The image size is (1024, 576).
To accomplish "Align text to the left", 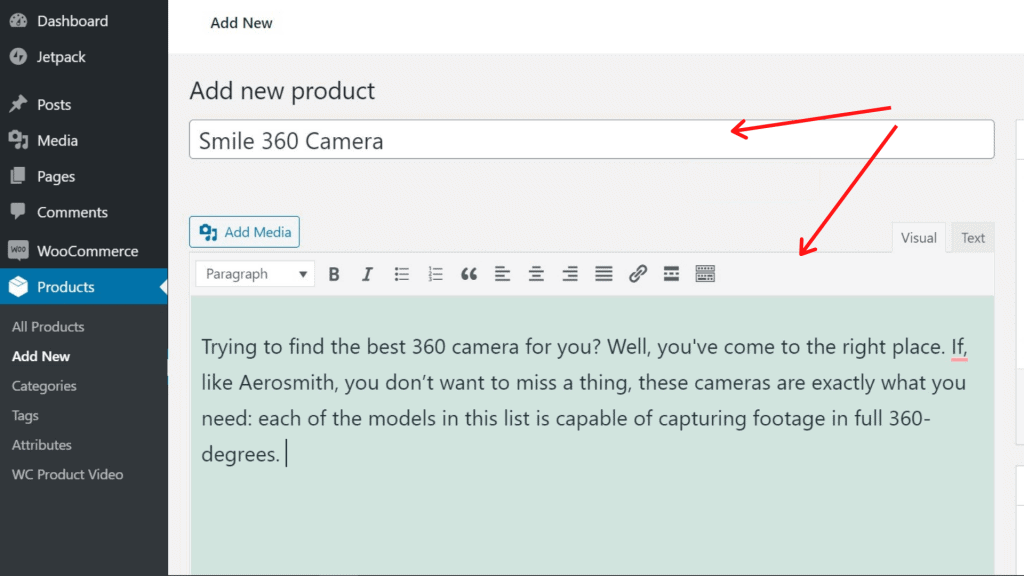I will (x=502, y=274).
